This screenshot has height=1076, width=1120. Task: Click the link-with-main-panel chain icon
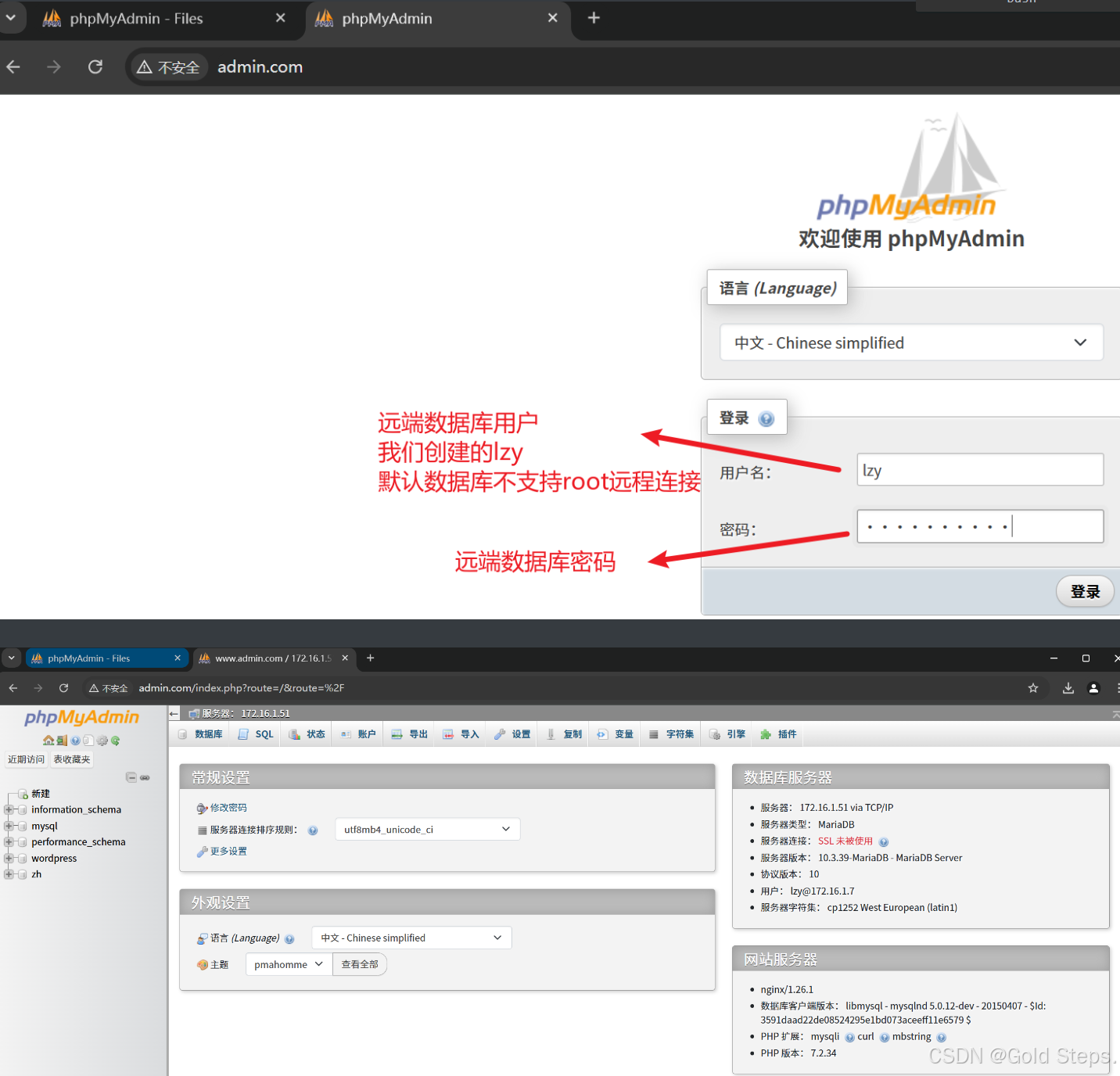(x=145, y=777)
